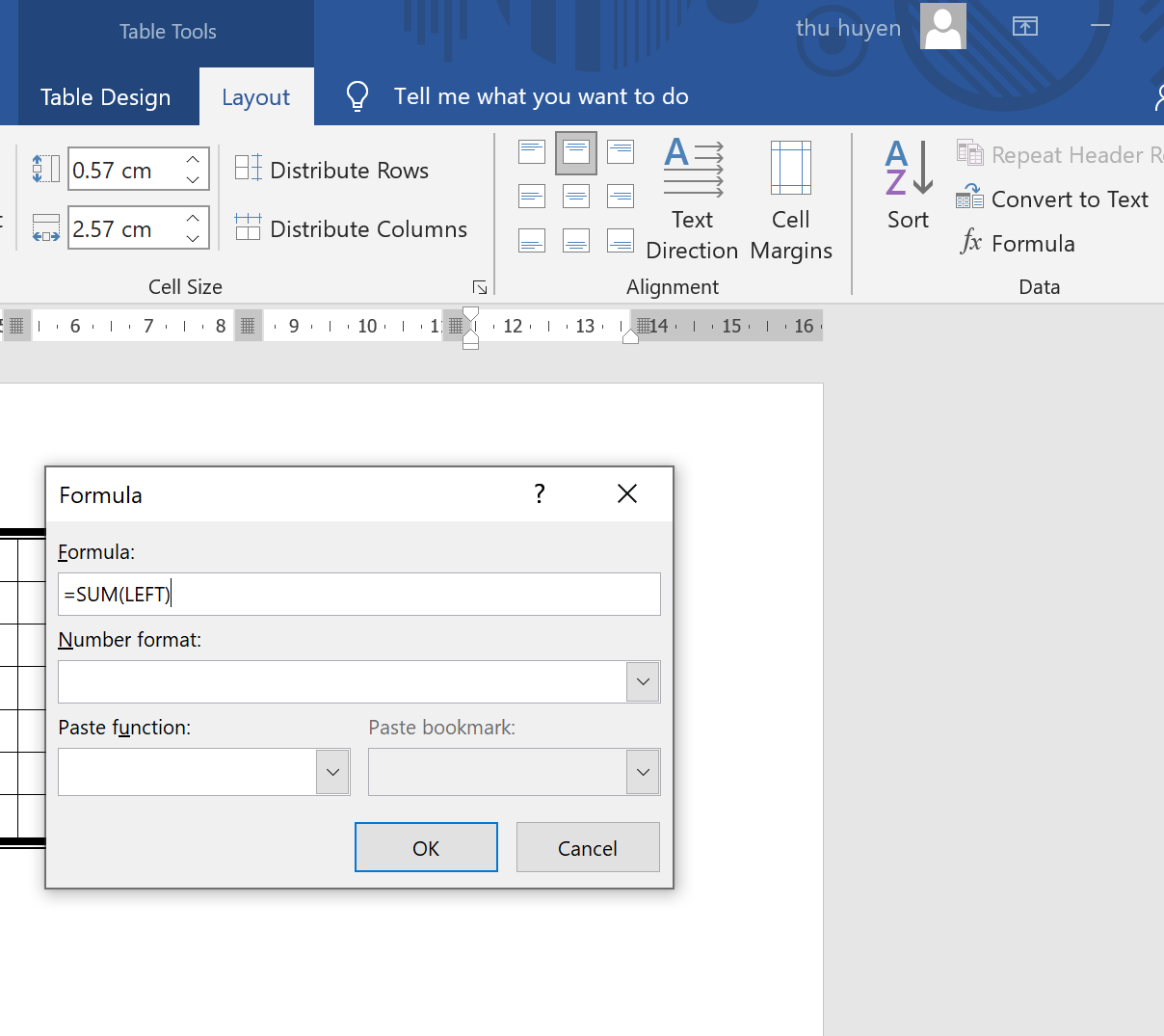Confirm the formula with OK

(x=426, y=847)
